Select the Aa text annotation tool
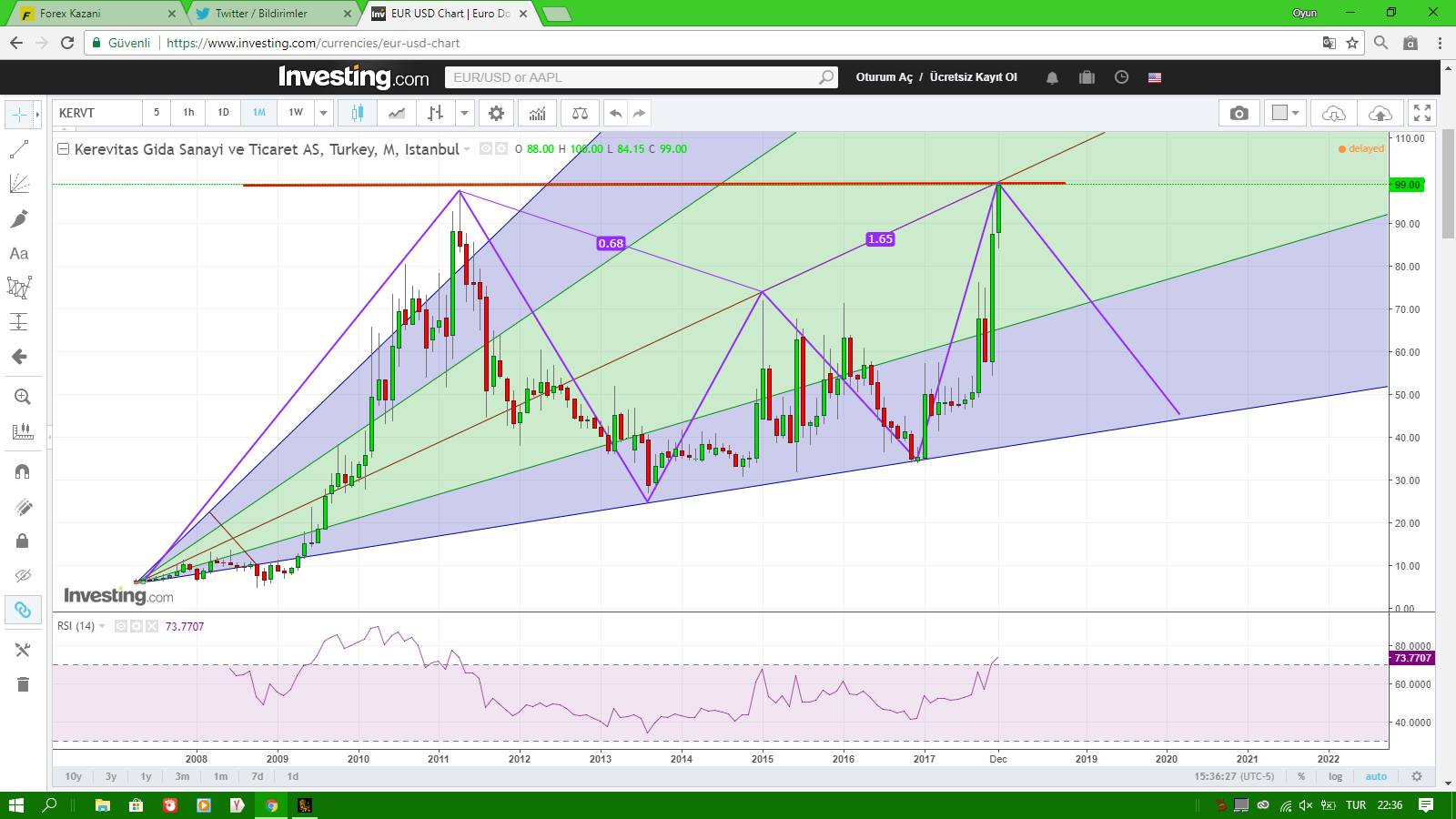 click(19, 253)
